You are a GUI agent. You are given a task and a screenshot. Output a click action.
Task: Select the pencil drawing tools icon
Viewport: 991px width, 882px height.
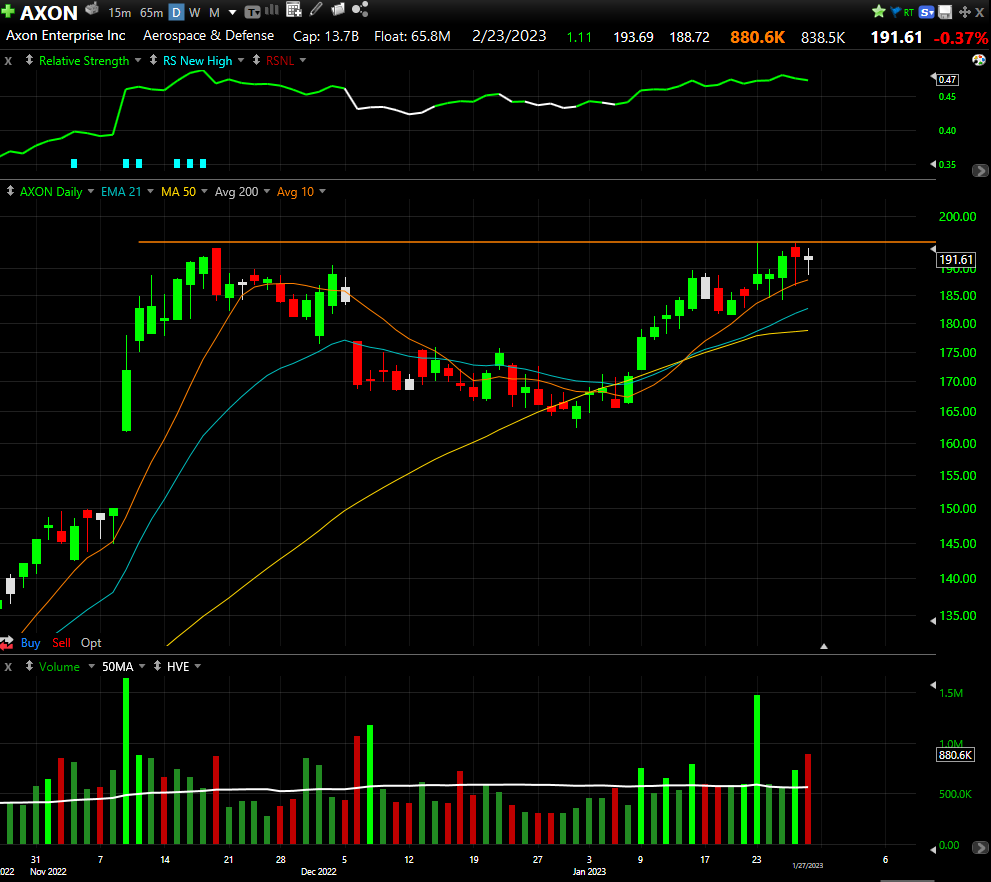pyautogui.click(x=316, y=9)
